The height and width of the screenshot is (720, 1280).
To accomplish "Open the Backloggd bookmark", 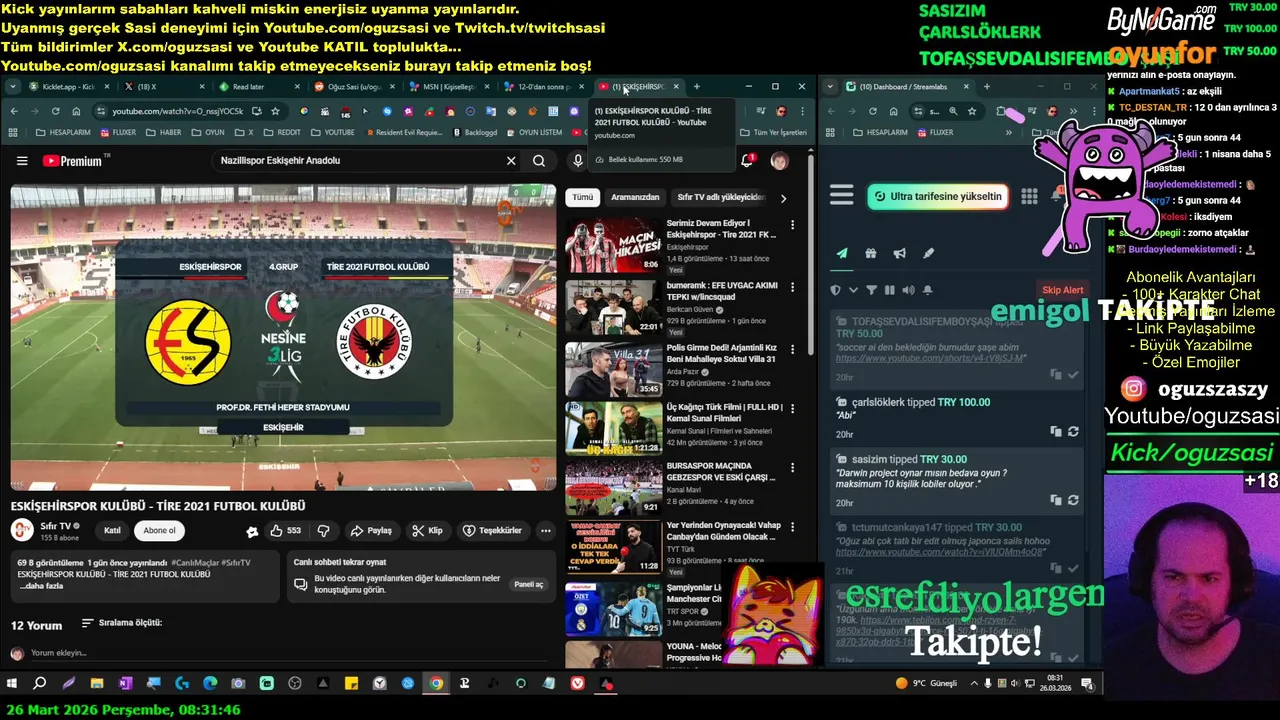I will click(x=473, y=132).
